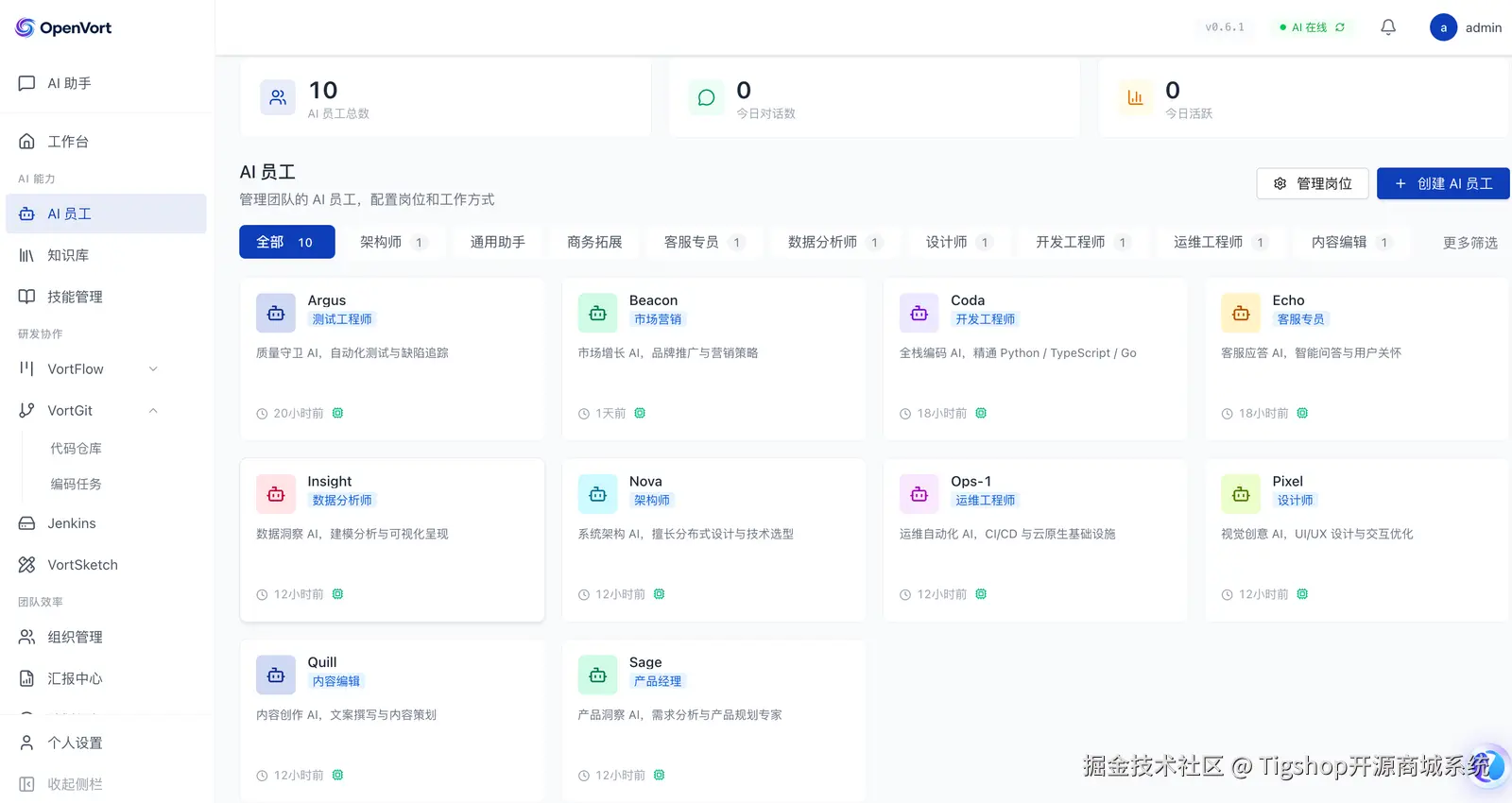Open 汇报中心 in the sidebar
Viewport: 1512px width, 803px height.
(106, 679)
